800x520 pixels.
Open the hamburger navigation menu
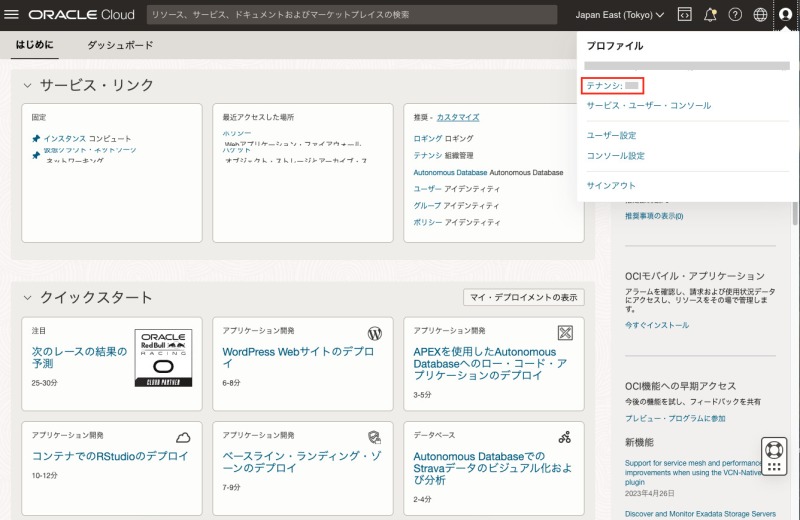12,15
